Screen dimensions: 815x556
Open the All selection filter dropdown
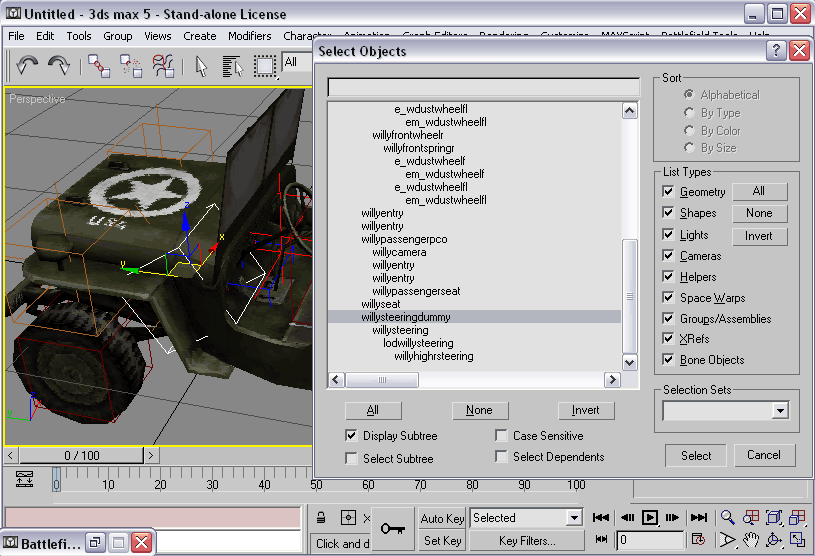[296, 62]
